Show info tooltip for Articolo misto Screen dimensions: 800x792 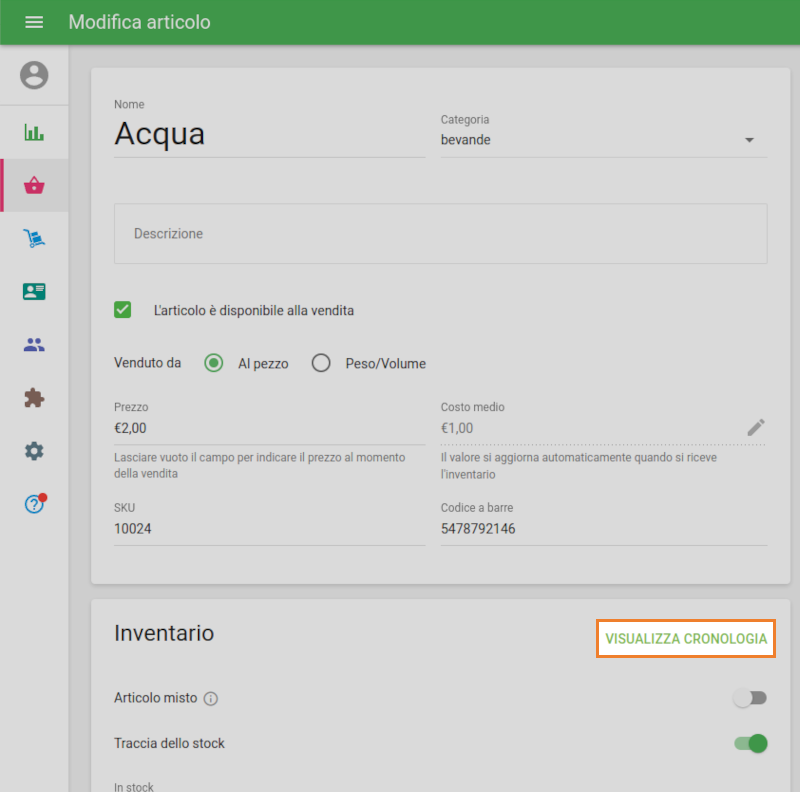point(211,698)
